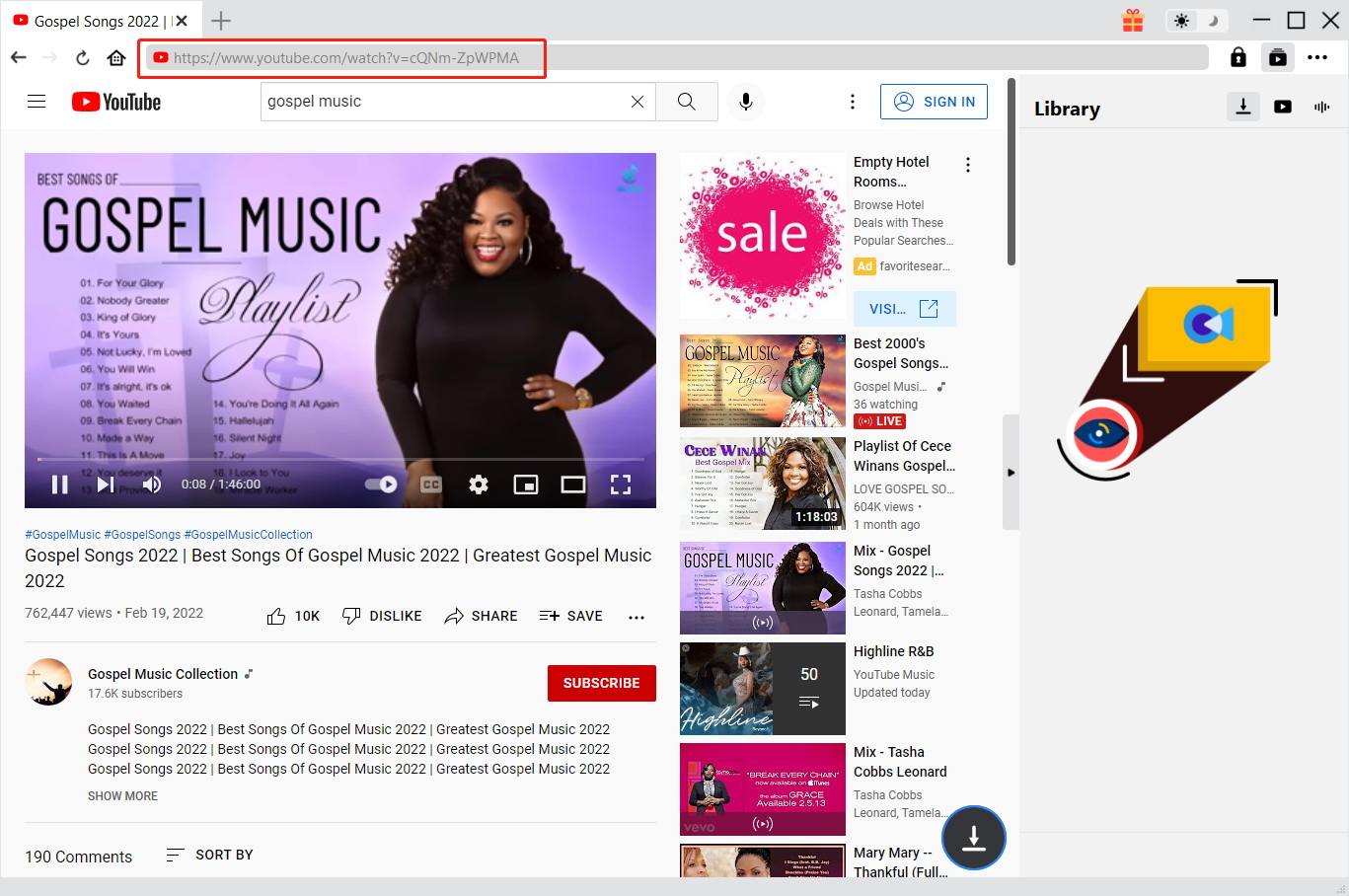
Task: Start voice search with microphone
Action: [x=746, y=102]
